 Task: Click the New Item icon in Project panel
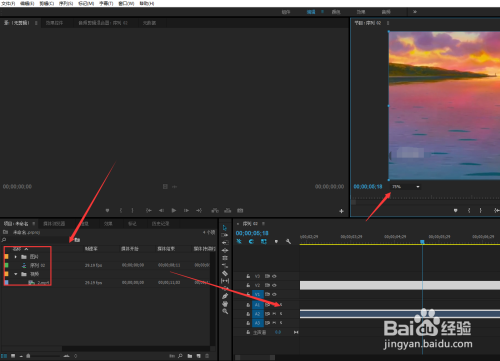(199, 356)
